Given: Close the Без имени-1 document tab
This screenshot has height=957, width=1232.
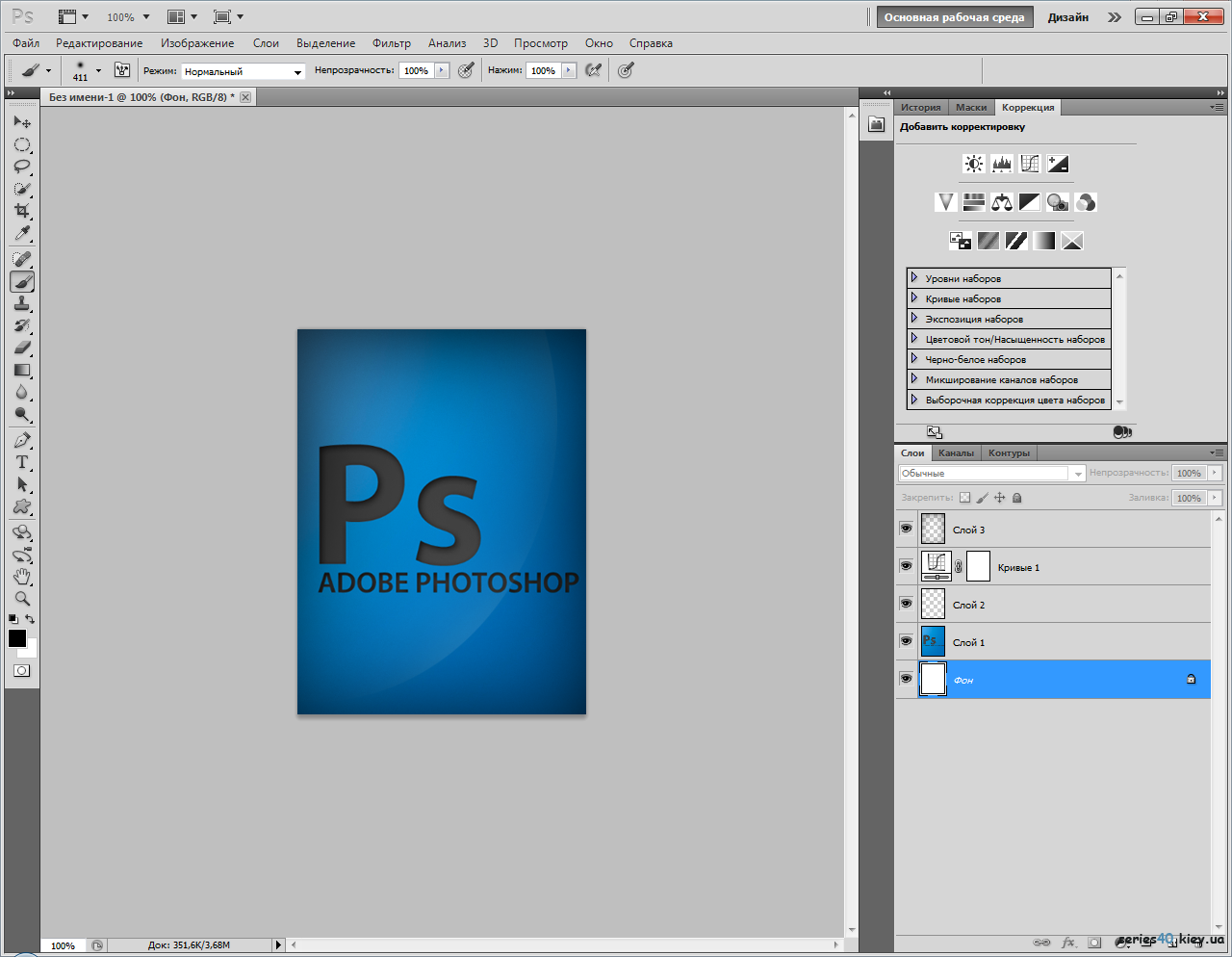Looking at the screenshot, I should [245, 97].
